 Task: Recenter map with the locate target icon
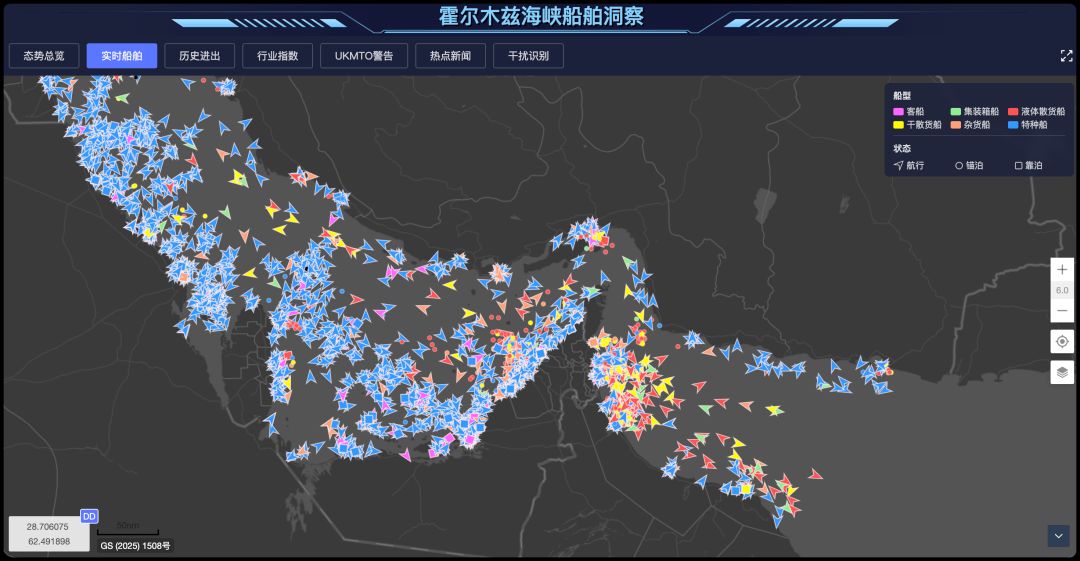point(1062,341)
